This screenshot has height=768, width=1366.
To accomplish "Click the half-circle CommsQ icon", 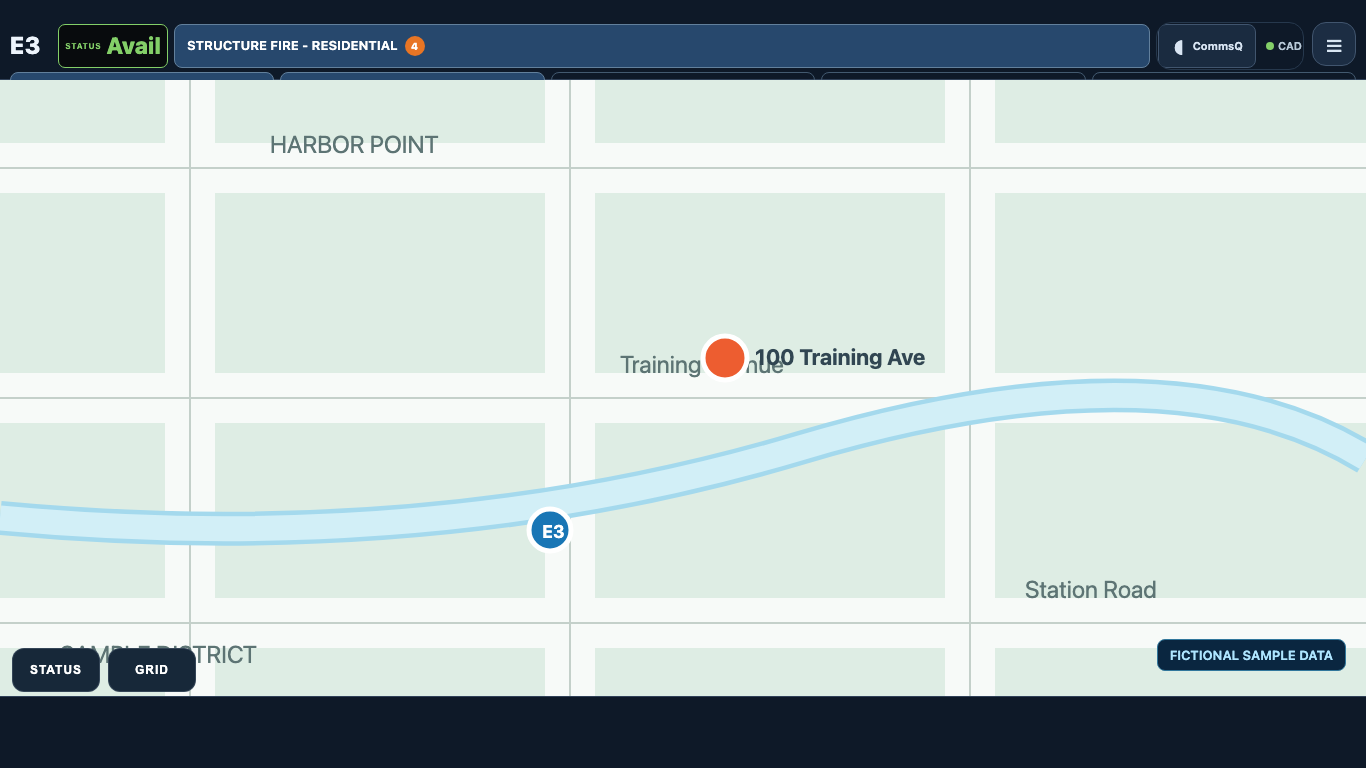I will tap(1178, 47).
